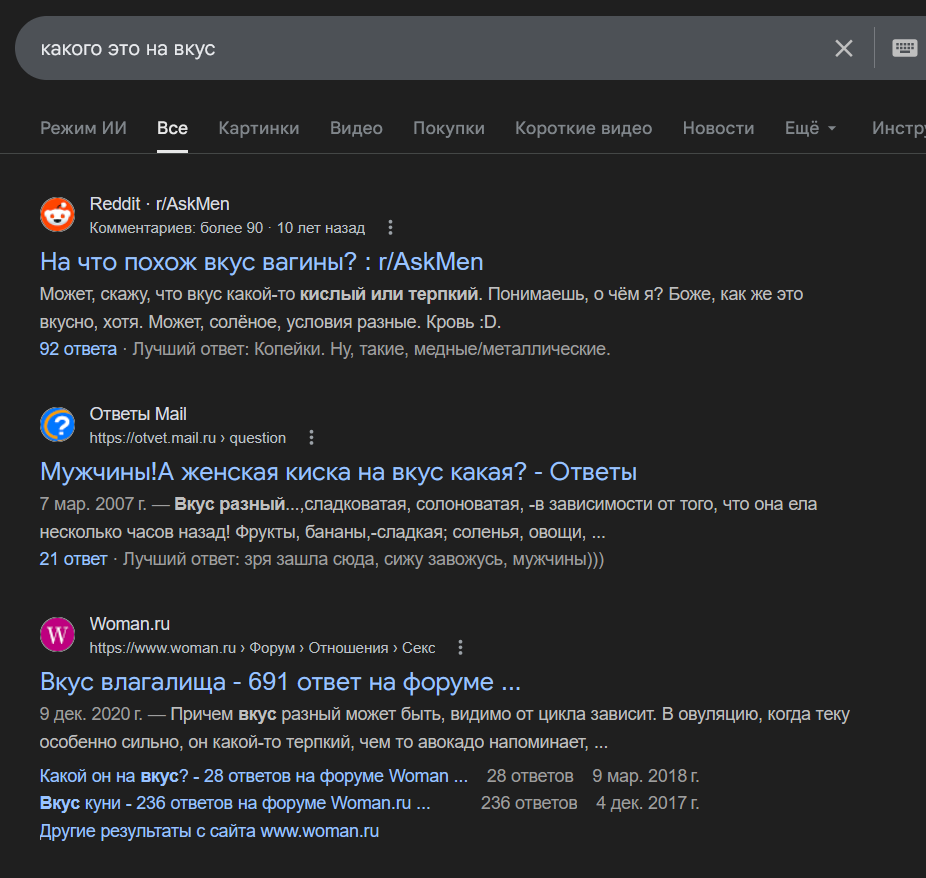Switch to the Картинки tab
This screenshot has height=878, width=926.
pos(258,128)
